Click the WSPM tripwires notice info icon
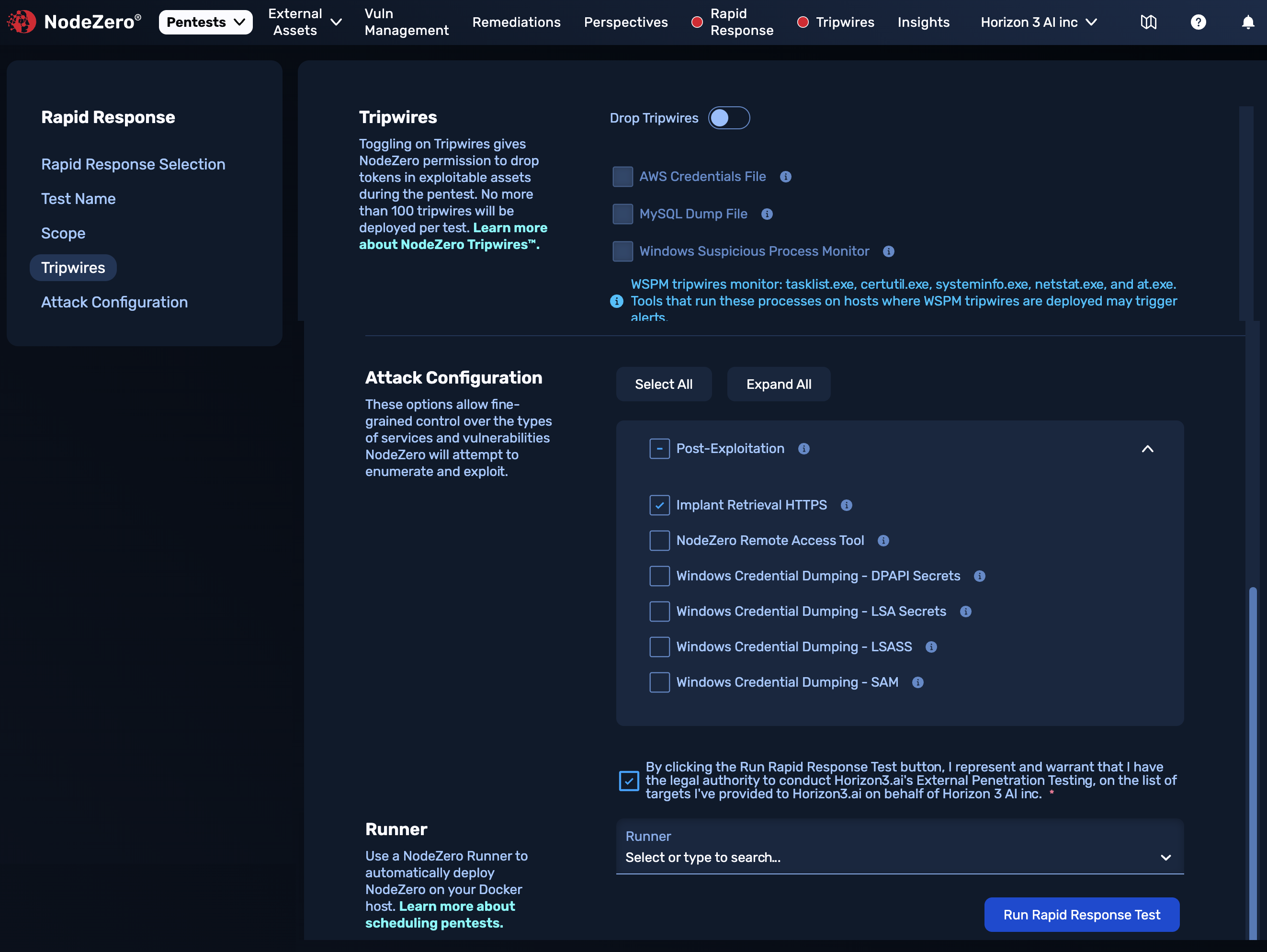 point(616,301)
